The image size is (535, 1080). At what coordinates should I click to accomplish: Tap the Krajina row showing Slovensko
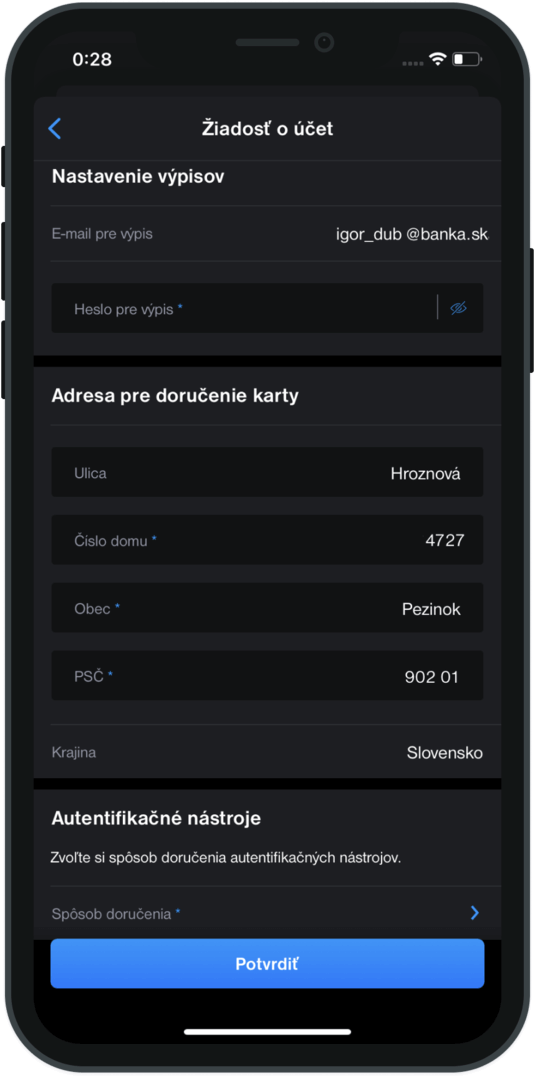click(x=267, y=752)
